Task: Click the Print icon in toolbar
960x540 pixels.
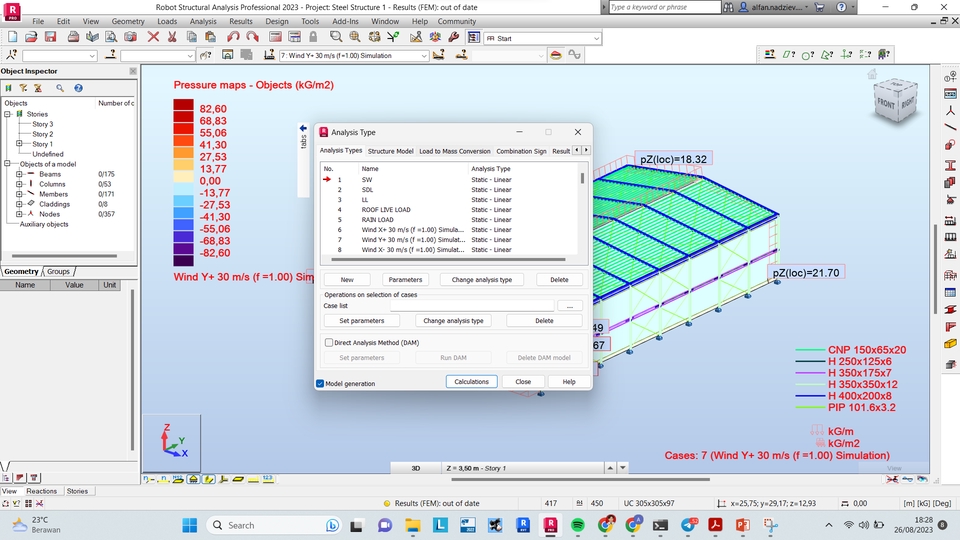Action: point(73,37)
